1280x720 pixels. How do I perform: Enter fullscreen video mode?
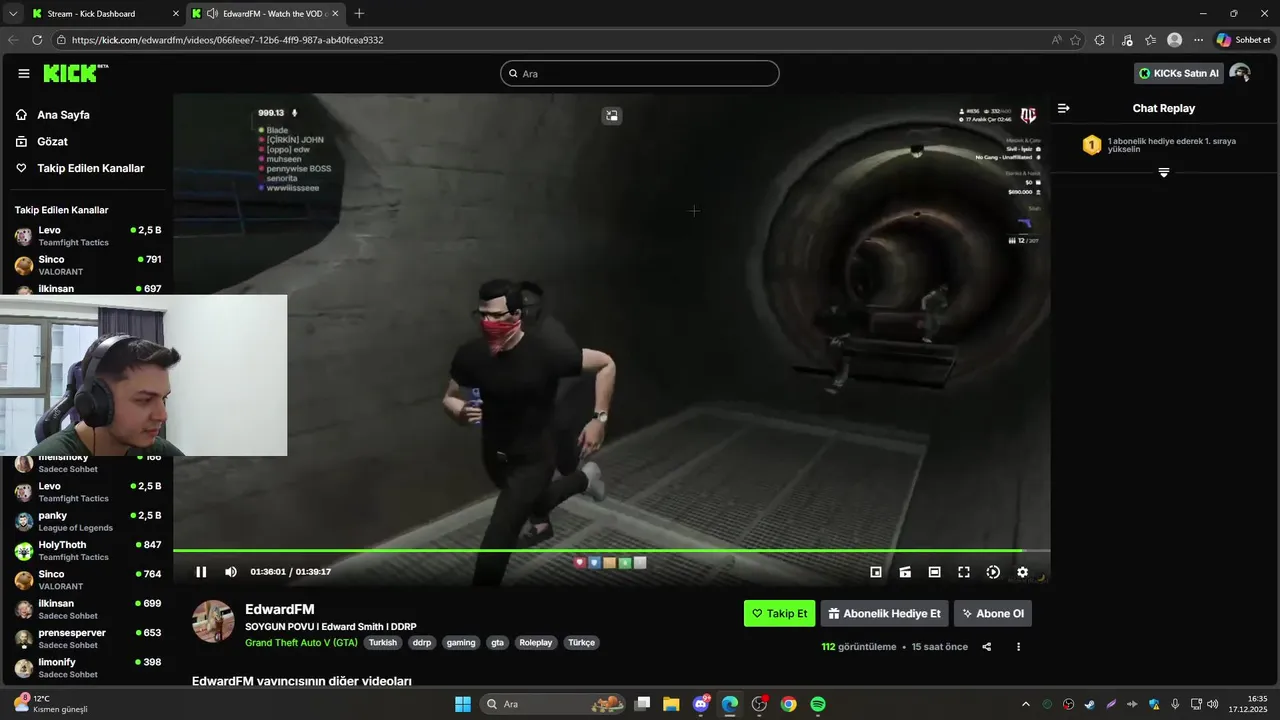964,572
